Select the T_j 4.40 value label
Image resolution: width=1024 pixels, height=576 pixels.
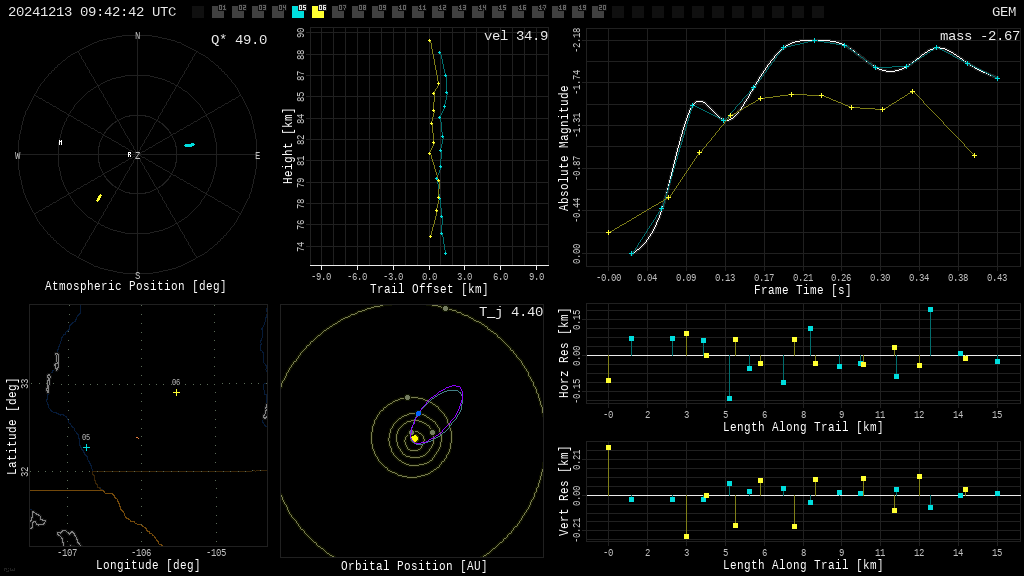pos(510,312)
